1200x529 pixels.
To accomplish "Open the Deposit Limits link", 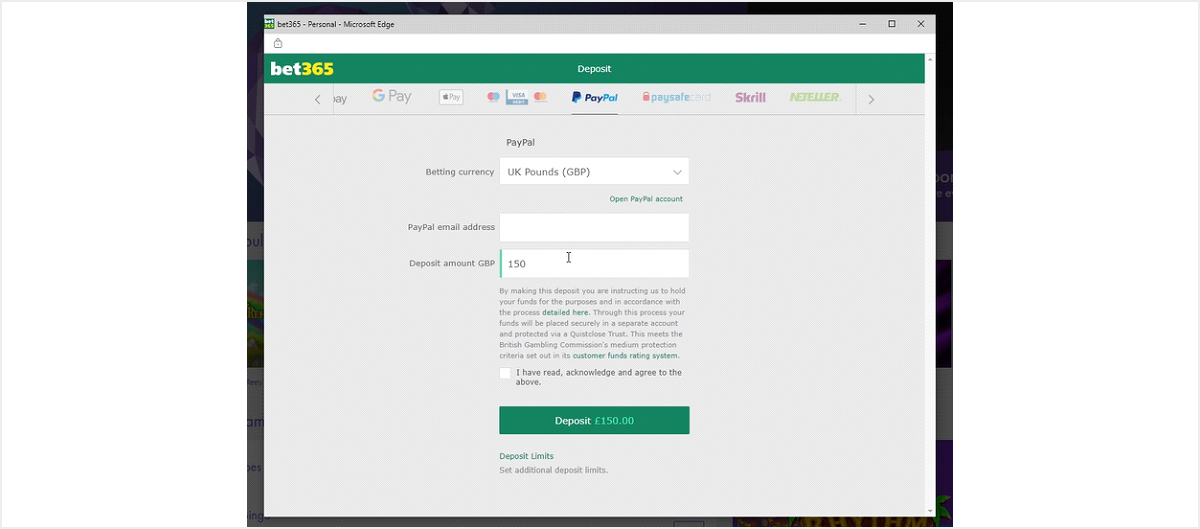I will [526, 457].
